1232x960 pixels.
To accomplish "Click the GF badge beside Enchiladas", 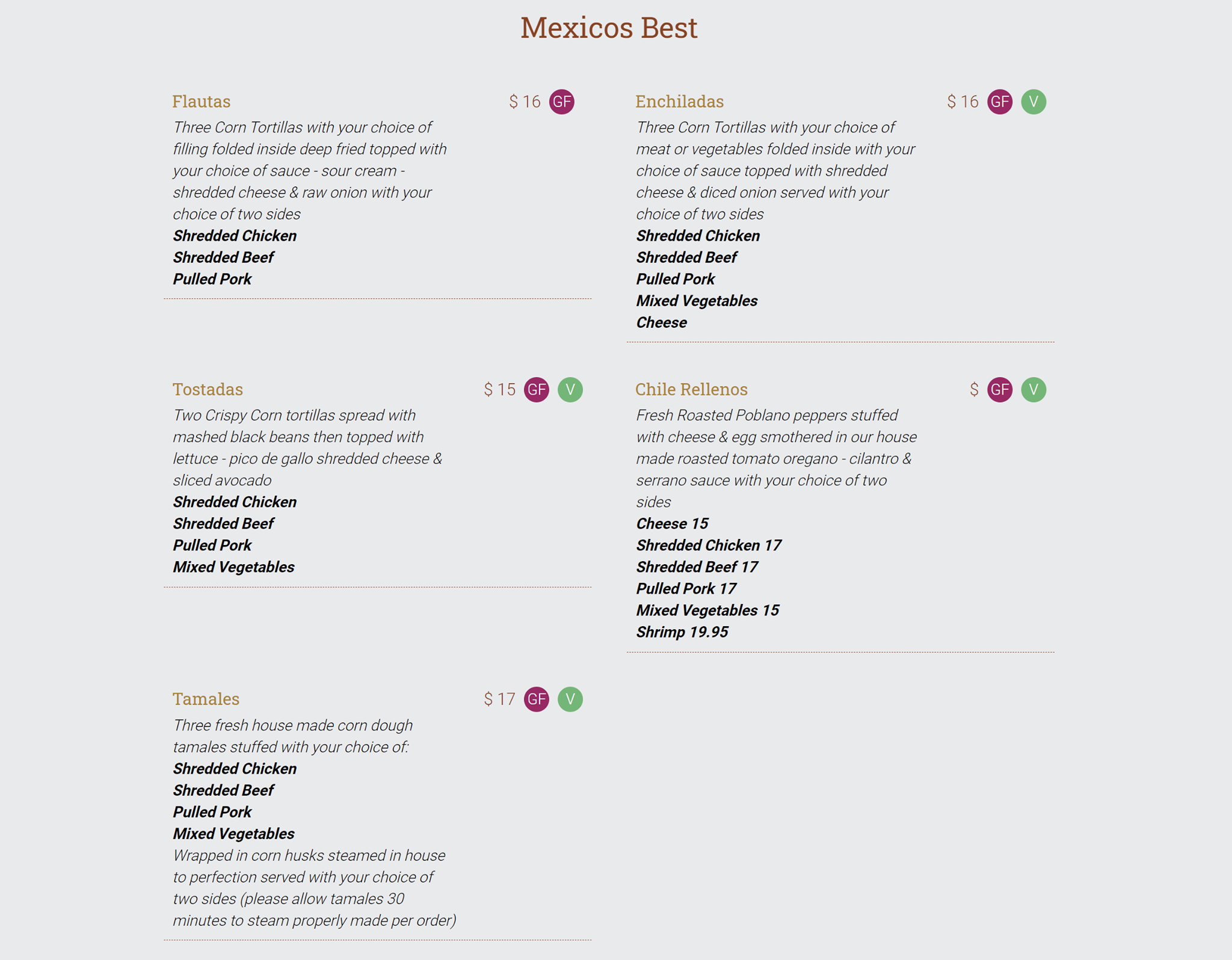I will [x=999, y=102].
